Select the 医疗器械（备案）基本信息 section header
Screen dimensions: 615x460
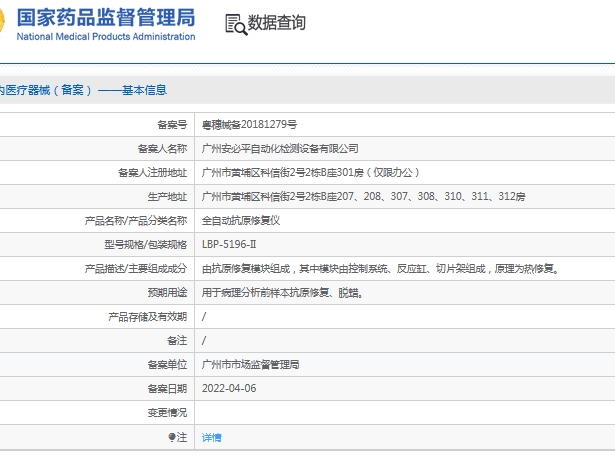[83, 90]
